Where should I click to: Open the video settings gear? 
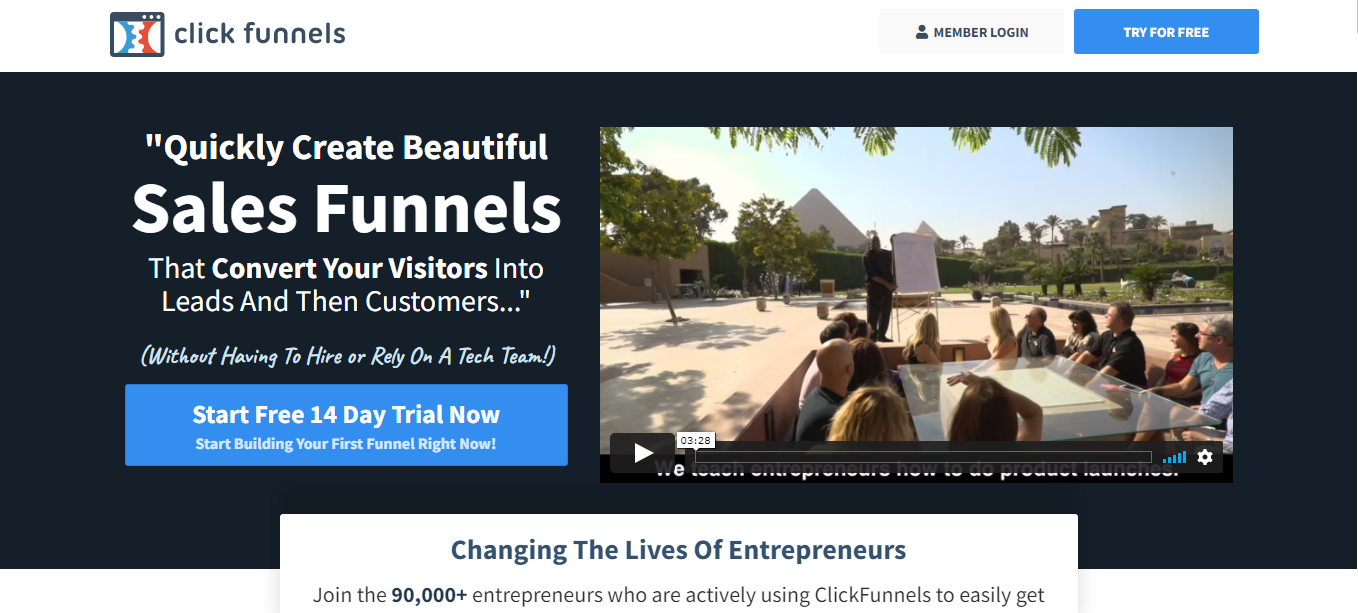[1204, 456]
